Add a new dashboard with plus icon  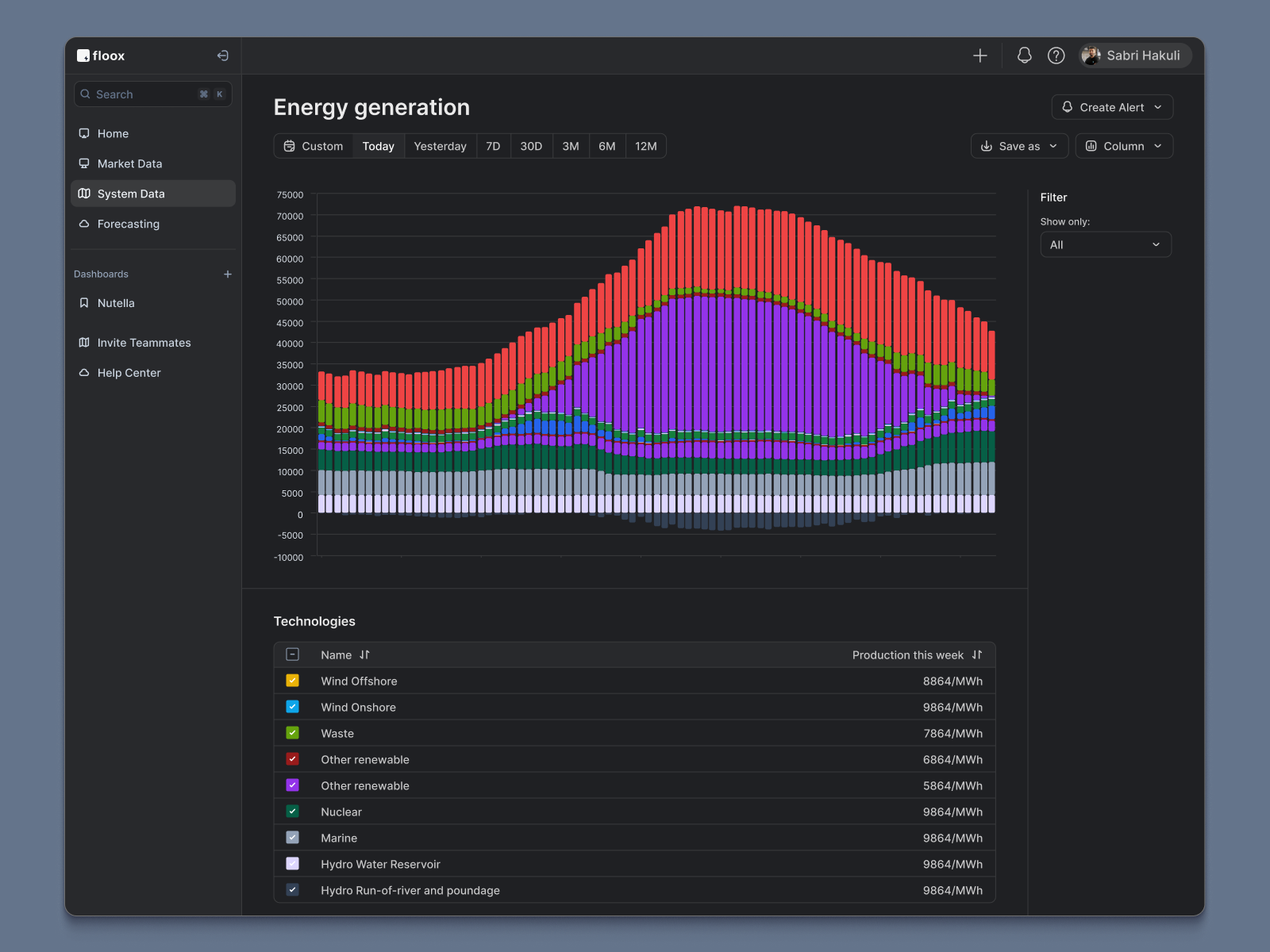tap(228, 274)
